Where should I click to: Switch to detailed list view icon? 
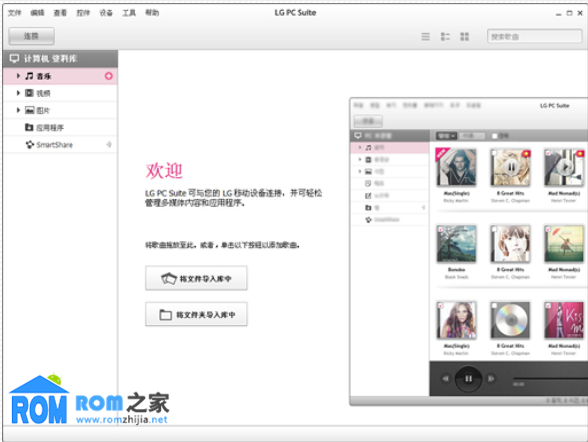click(445, 37)
